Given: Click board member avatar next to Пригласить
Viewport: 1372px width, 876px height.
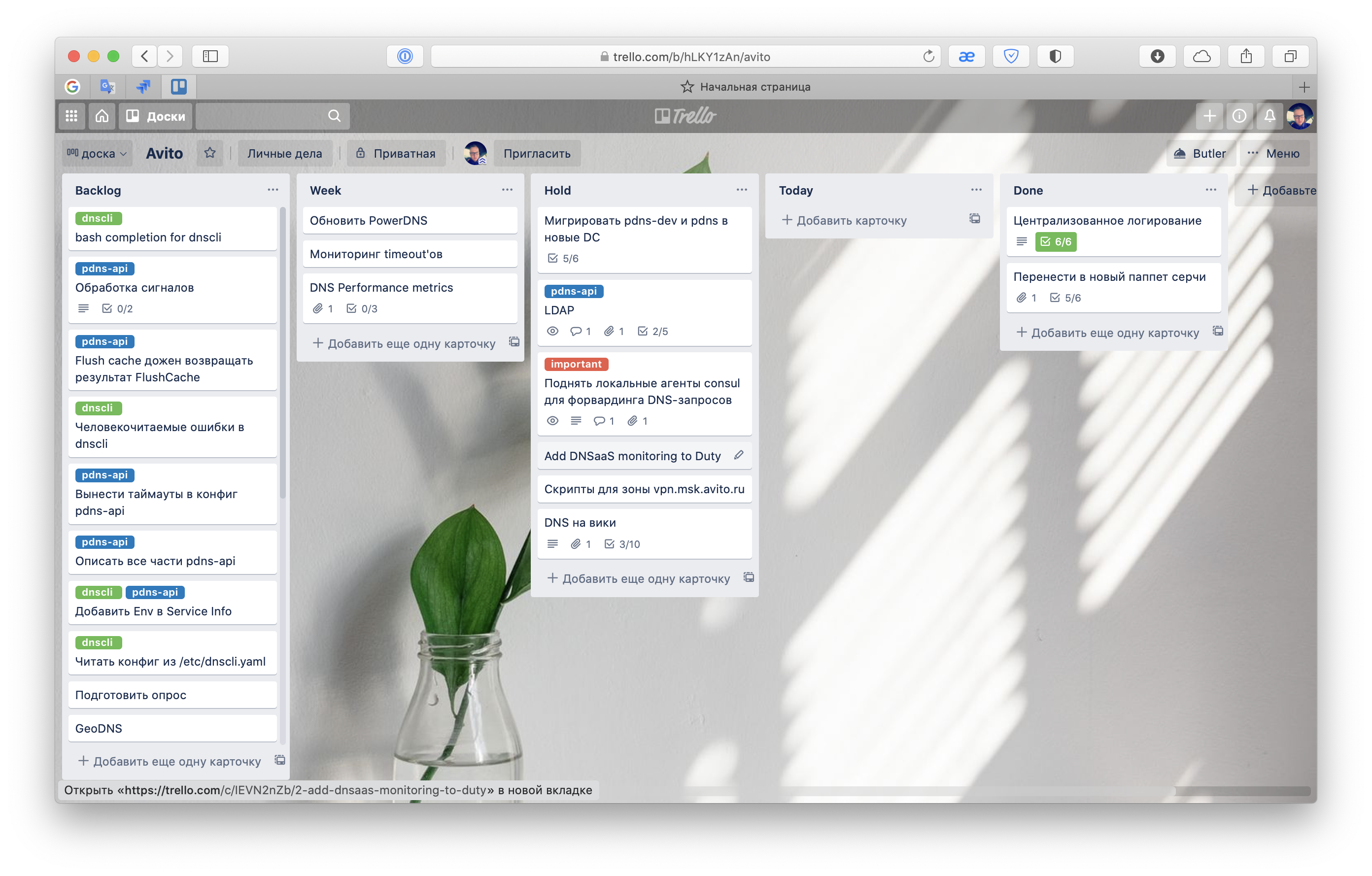Looking at the screenshot, I should [475, 153].
